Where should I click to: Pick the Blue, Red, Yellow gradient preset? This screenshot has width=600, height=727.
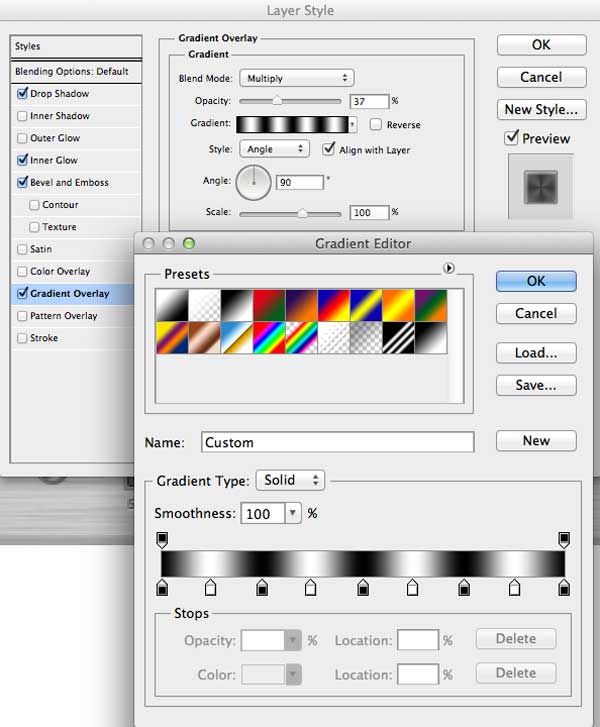click(x=334, y=306)
